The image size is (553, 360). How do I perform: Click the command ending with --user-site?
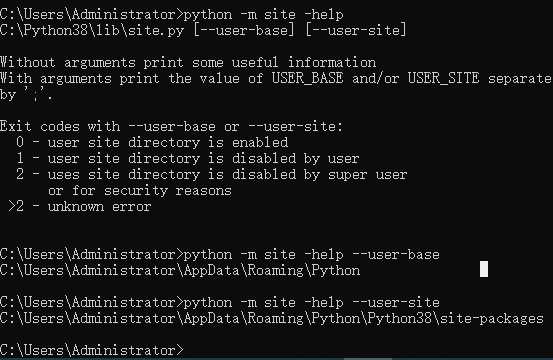click(x=312, y=303)
